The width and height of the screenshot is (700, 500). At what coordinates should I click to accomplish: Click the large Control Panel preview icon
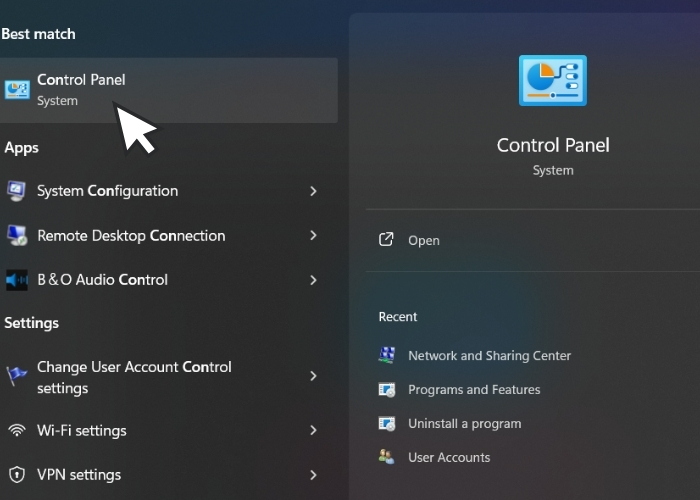552,82
